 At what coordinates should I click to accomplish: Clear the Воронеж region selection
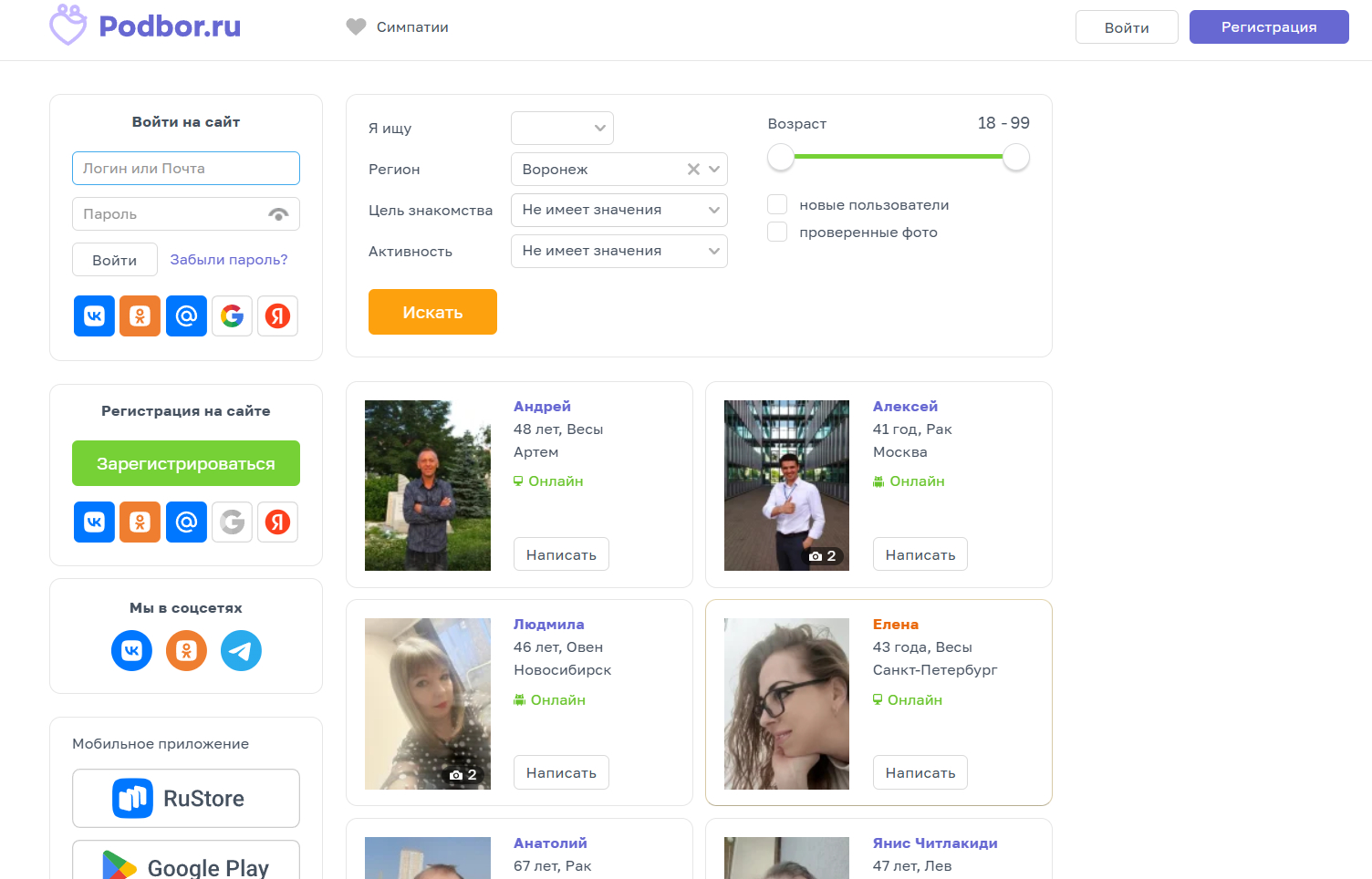pyautogui.click(x=693, y=170)
